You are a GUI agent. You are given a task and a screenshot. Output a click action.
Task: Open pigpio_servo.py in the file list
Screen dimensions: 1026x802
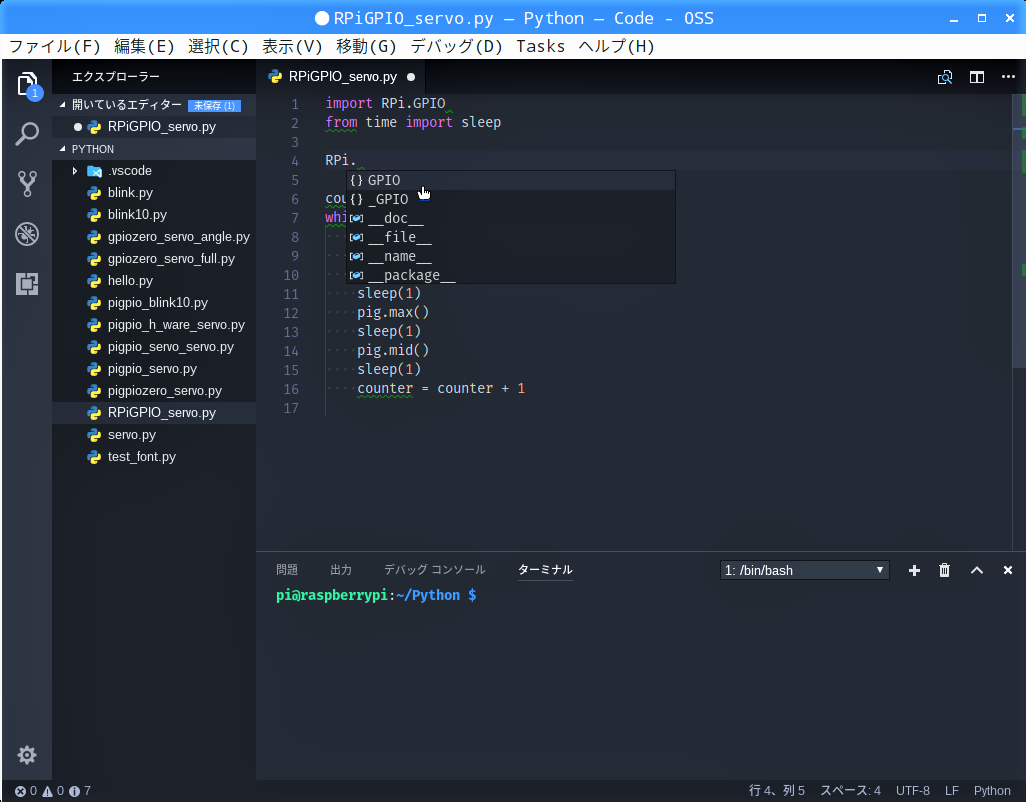(x=152, y=369)
